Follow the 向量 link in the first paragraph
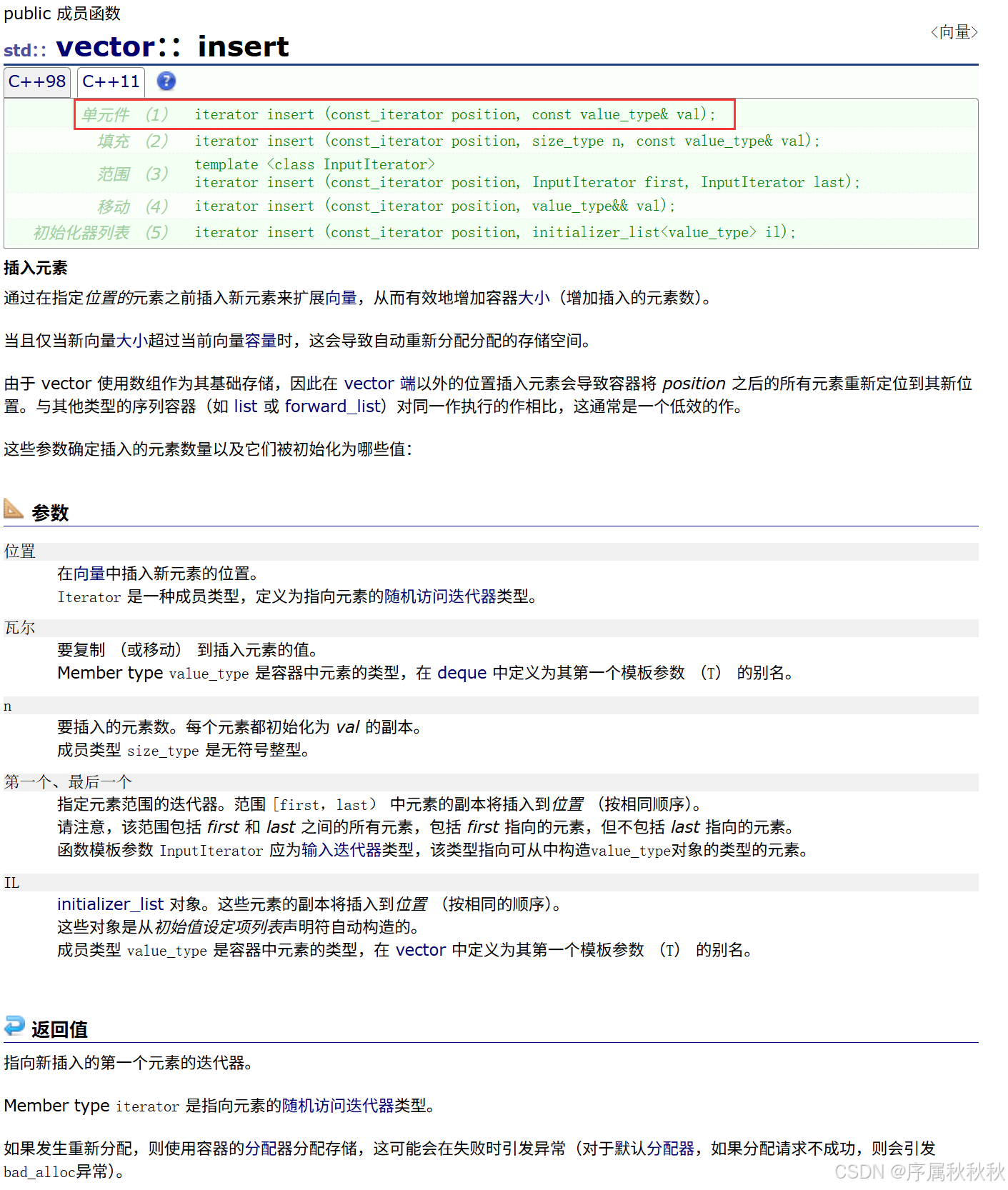Image resolution: width=1008 pixels, height=1190 pixels. pos(341,298)
